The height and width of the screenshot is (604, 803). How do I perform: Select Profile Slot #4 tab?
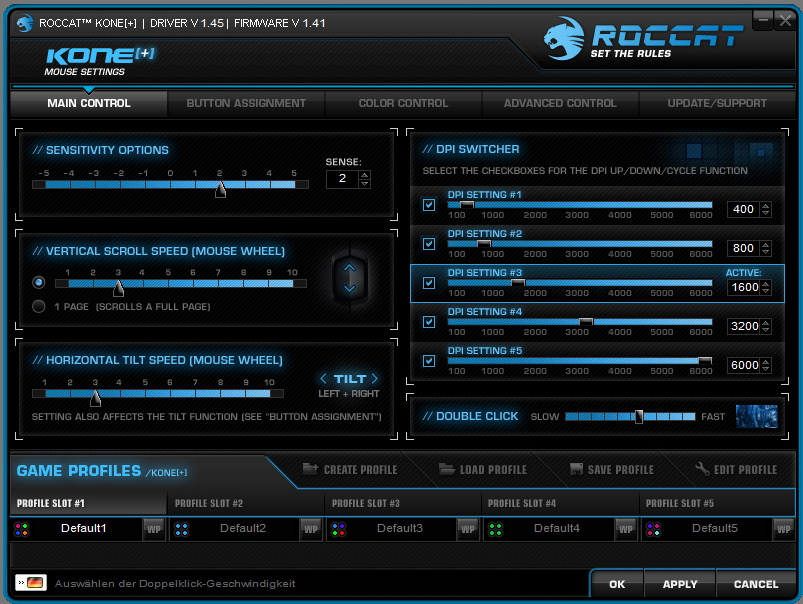559,504
